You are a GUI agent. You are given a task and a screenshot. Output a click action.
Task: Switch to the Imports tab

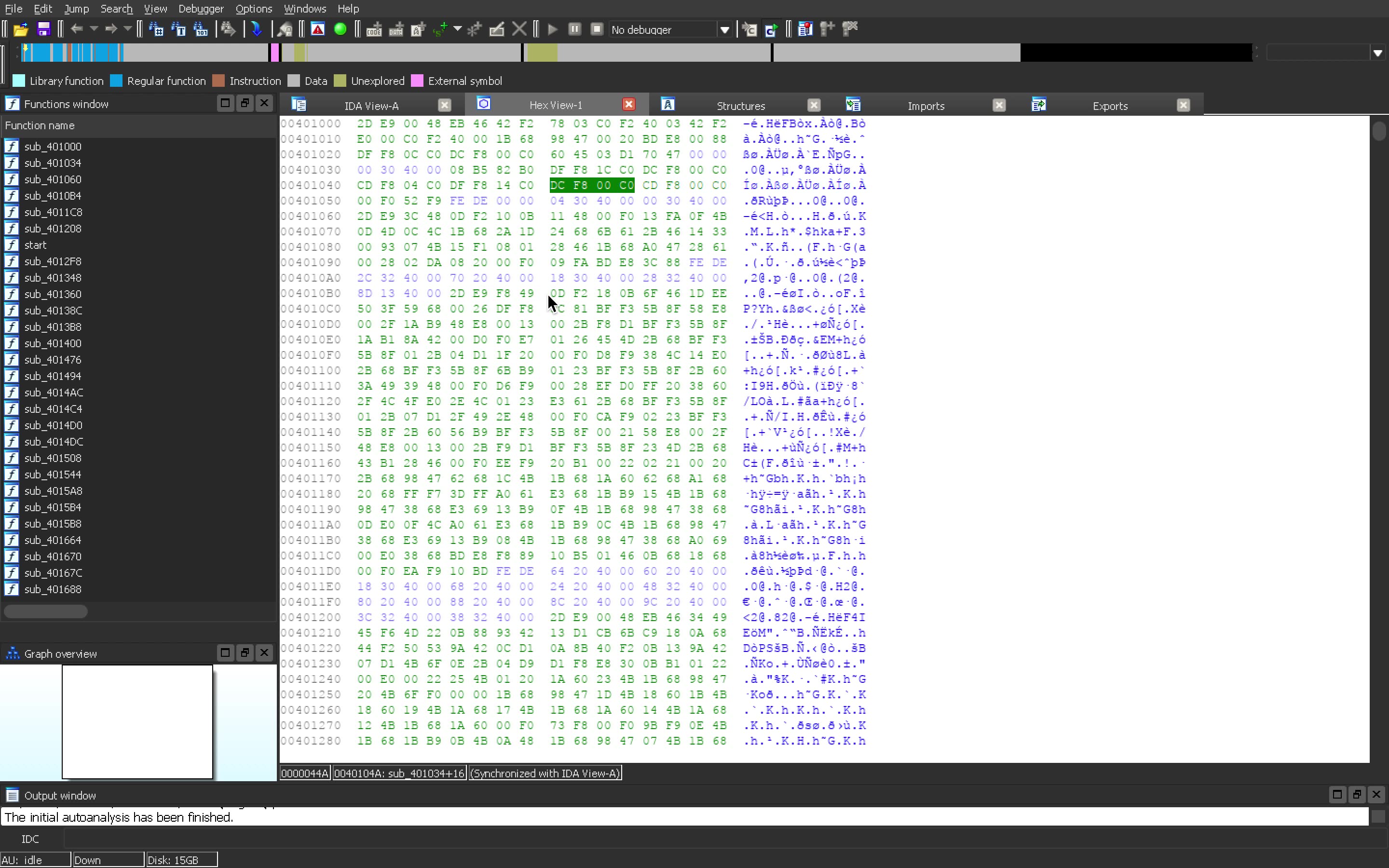tap(925, 106)
